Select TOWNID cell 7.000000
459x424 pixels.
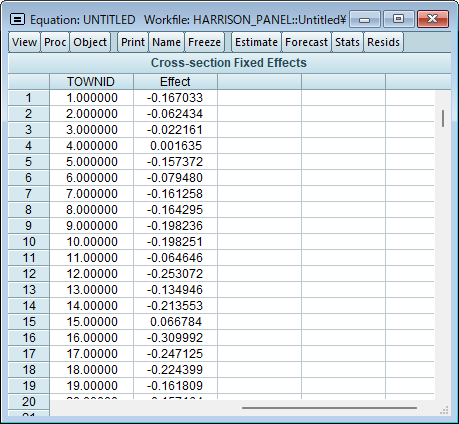click(91, 194)
